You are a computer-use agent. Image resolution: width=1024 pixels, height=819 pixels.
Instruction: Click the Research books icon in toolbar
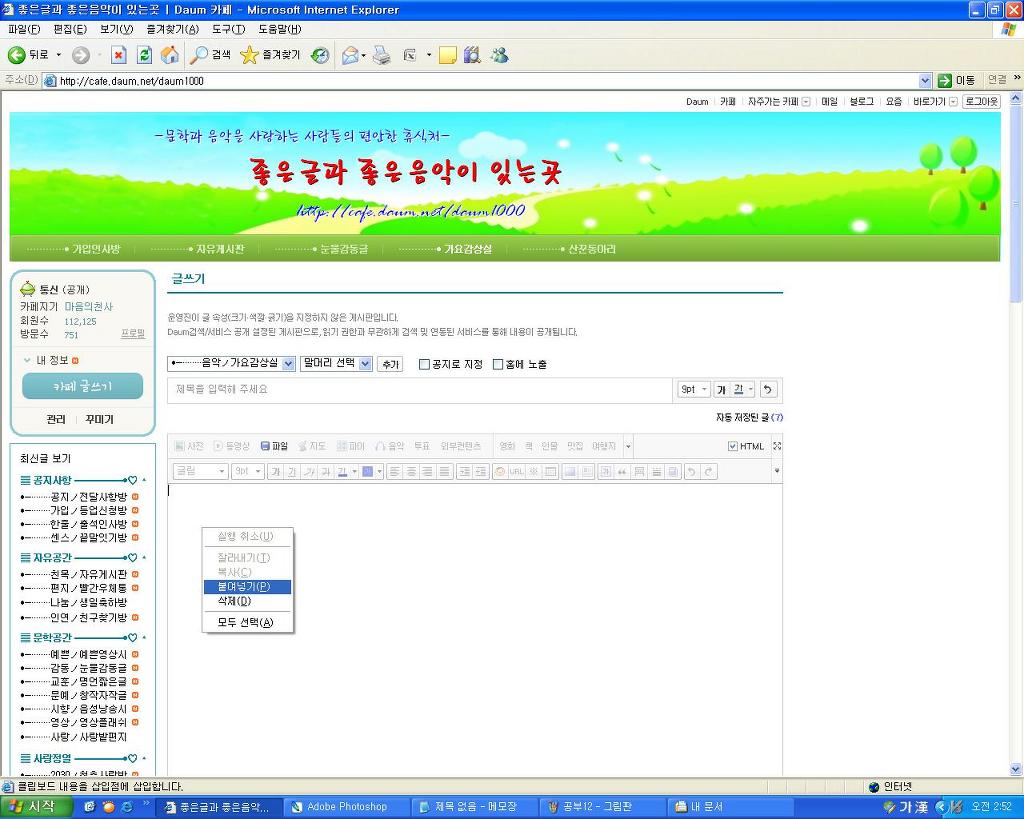pos(472,56)
